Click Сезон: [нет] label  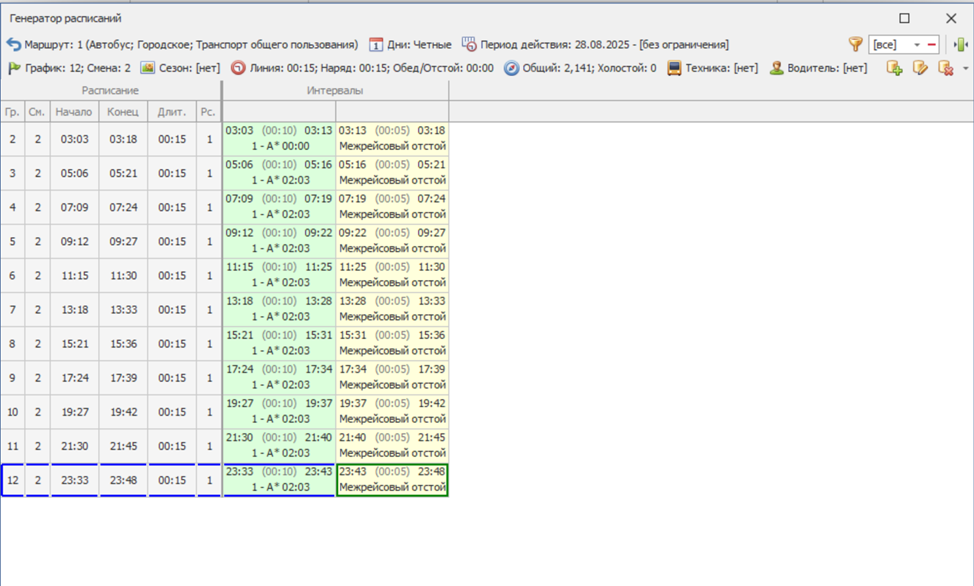point(189,68)
